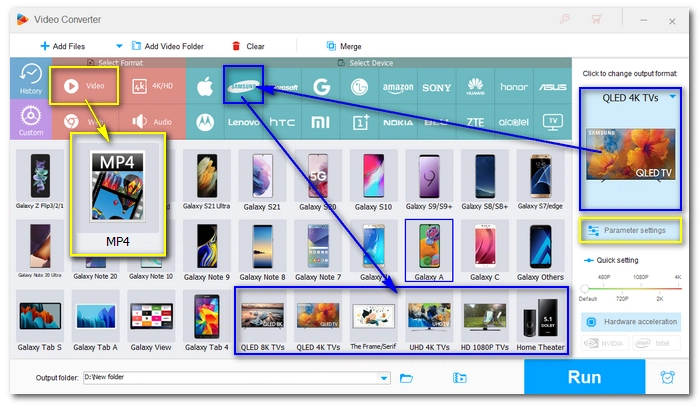Choose the Sony device brand
Screen dimensions: 700x405
(437, 87)
